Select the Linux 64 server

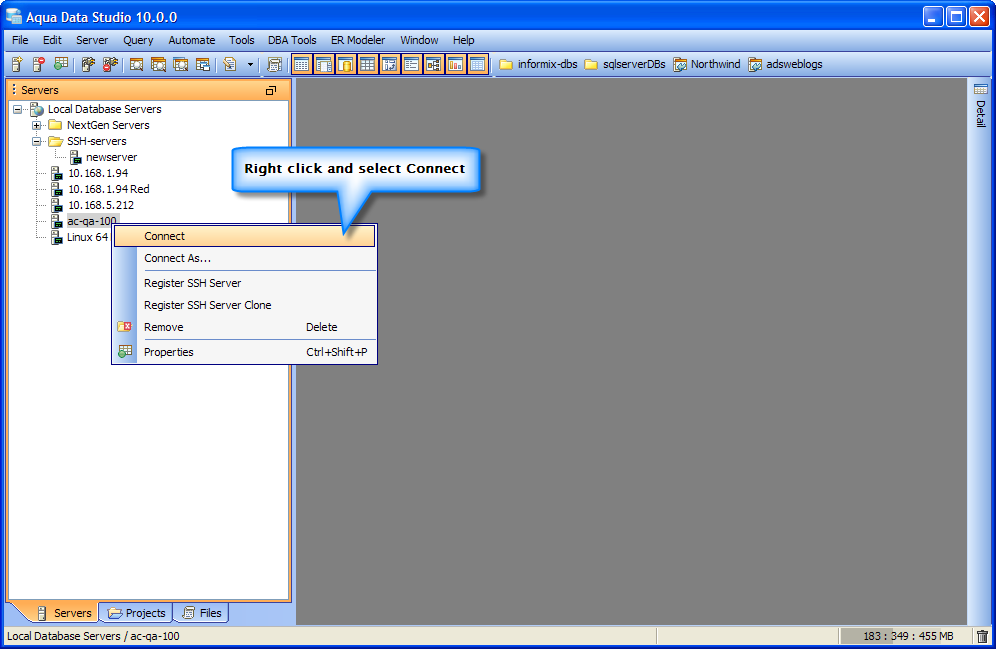click(87, 237)
